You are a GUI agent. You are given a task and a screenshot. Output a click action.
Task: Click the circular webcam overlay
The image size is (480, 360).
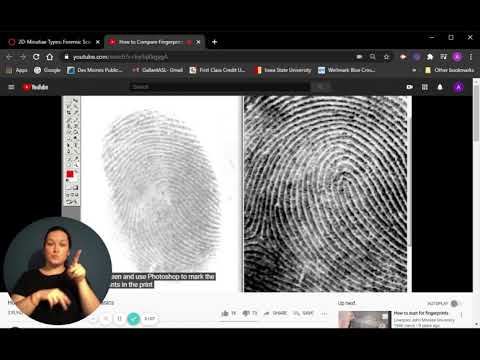[x=57, y=271]
